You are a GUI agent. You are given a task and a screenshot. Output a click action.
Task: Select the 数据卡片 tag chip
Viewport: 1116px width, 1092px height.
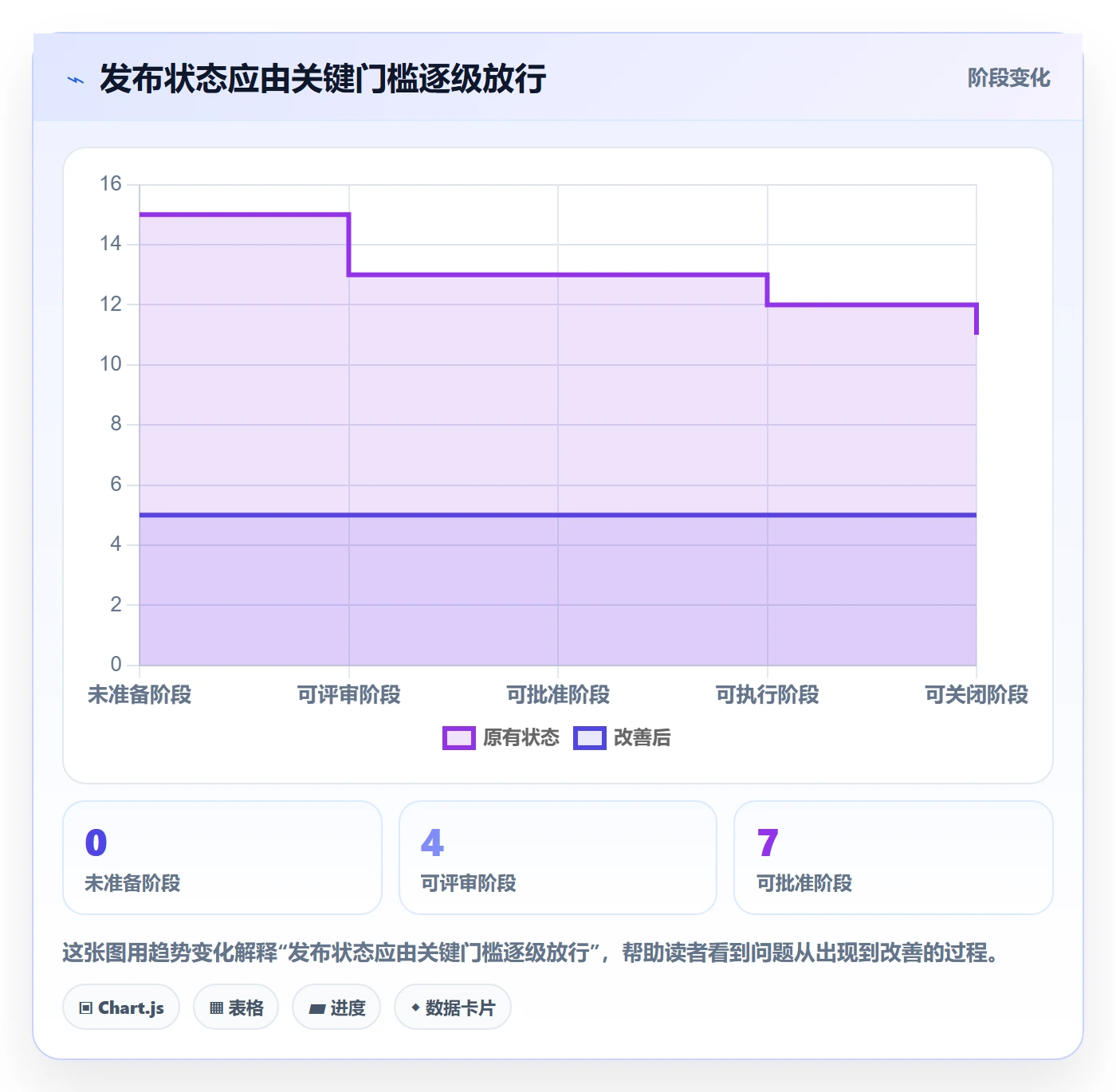453,1008
